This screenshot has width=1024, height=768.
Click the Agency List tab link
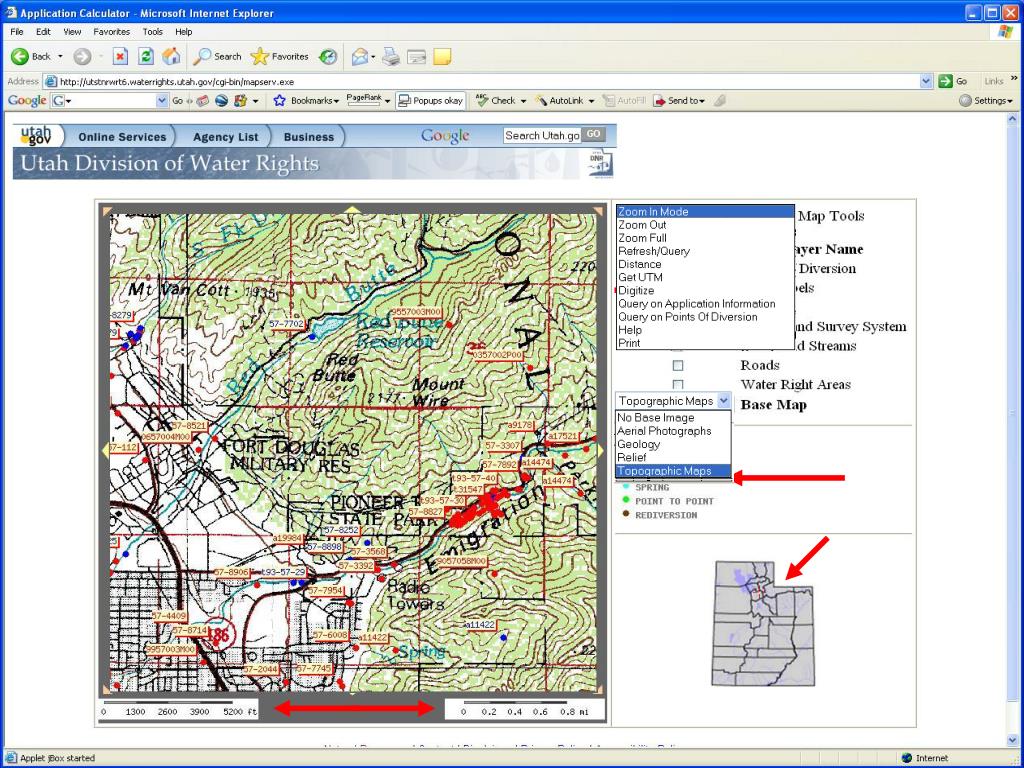coord(226,137)
